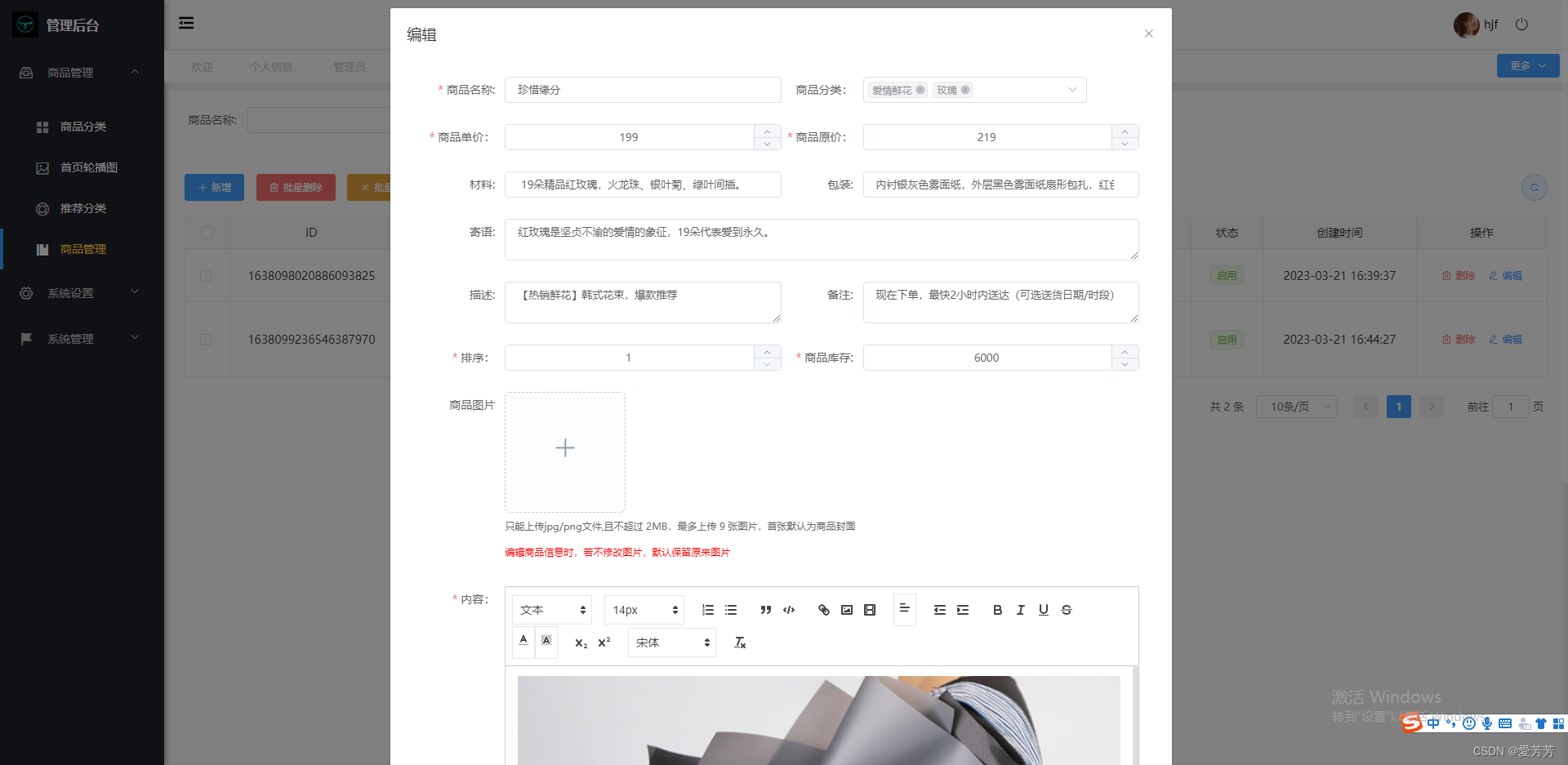This screenshot has width=1568, height=765.
Task: Delete the row created 2023-03-21 16:39:37
Action: (1459, 276)
